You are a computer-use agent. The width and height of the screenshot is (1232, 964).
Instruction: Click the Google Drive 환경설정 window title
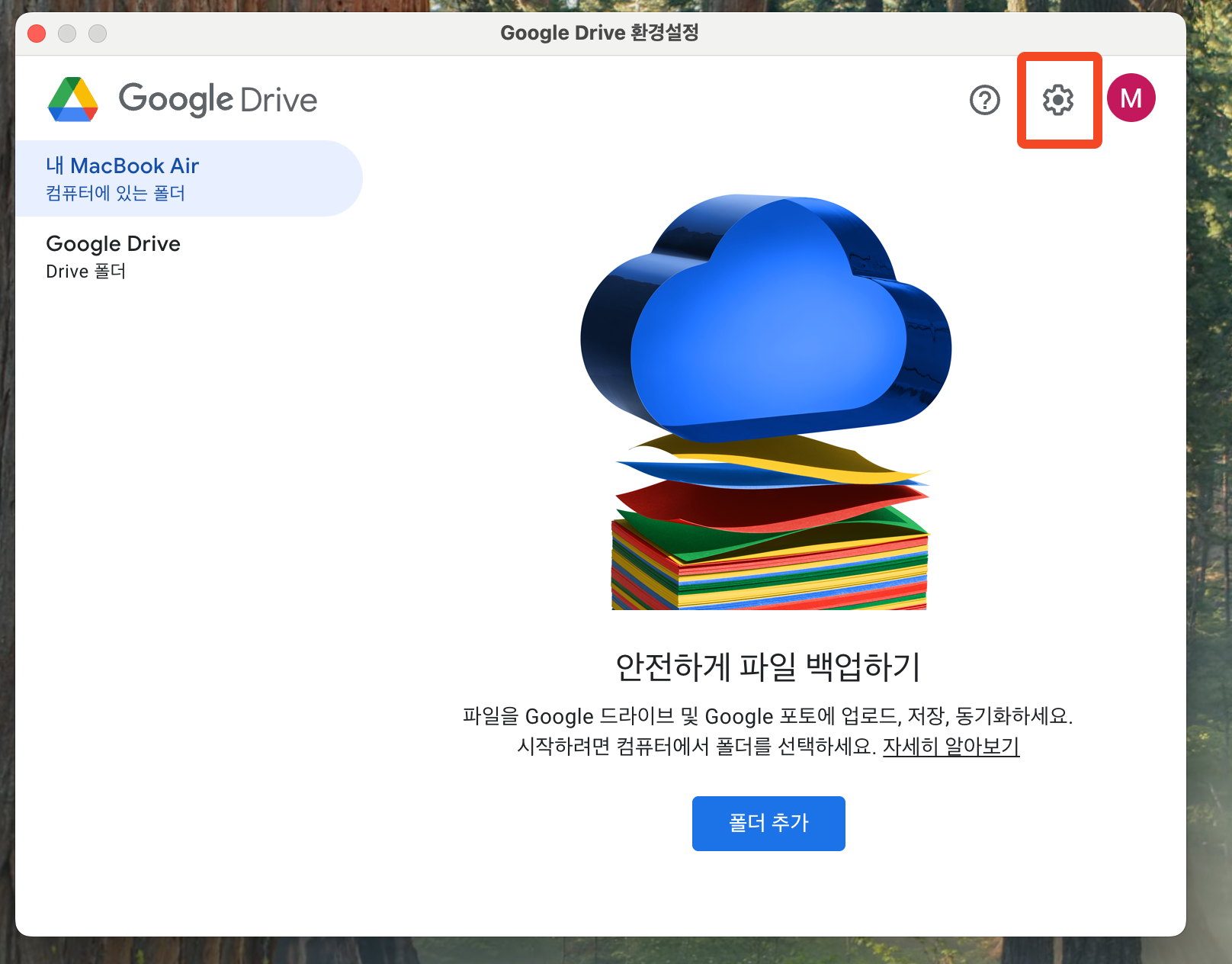coord(600,33)
